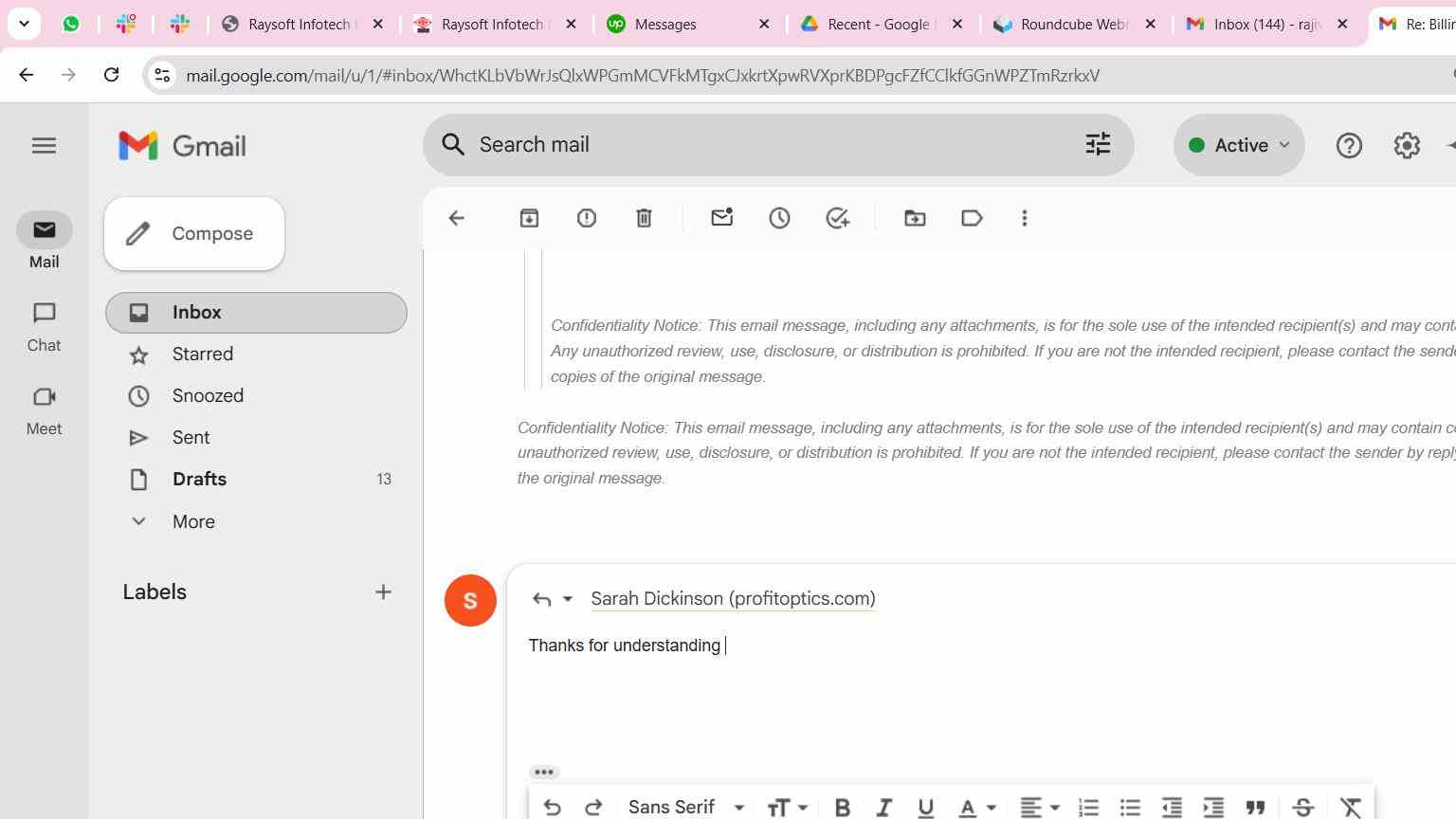The width and height of the screenshot is (1456, 819).
Task: Open the Sent folder
Action: tap(256, 438)
